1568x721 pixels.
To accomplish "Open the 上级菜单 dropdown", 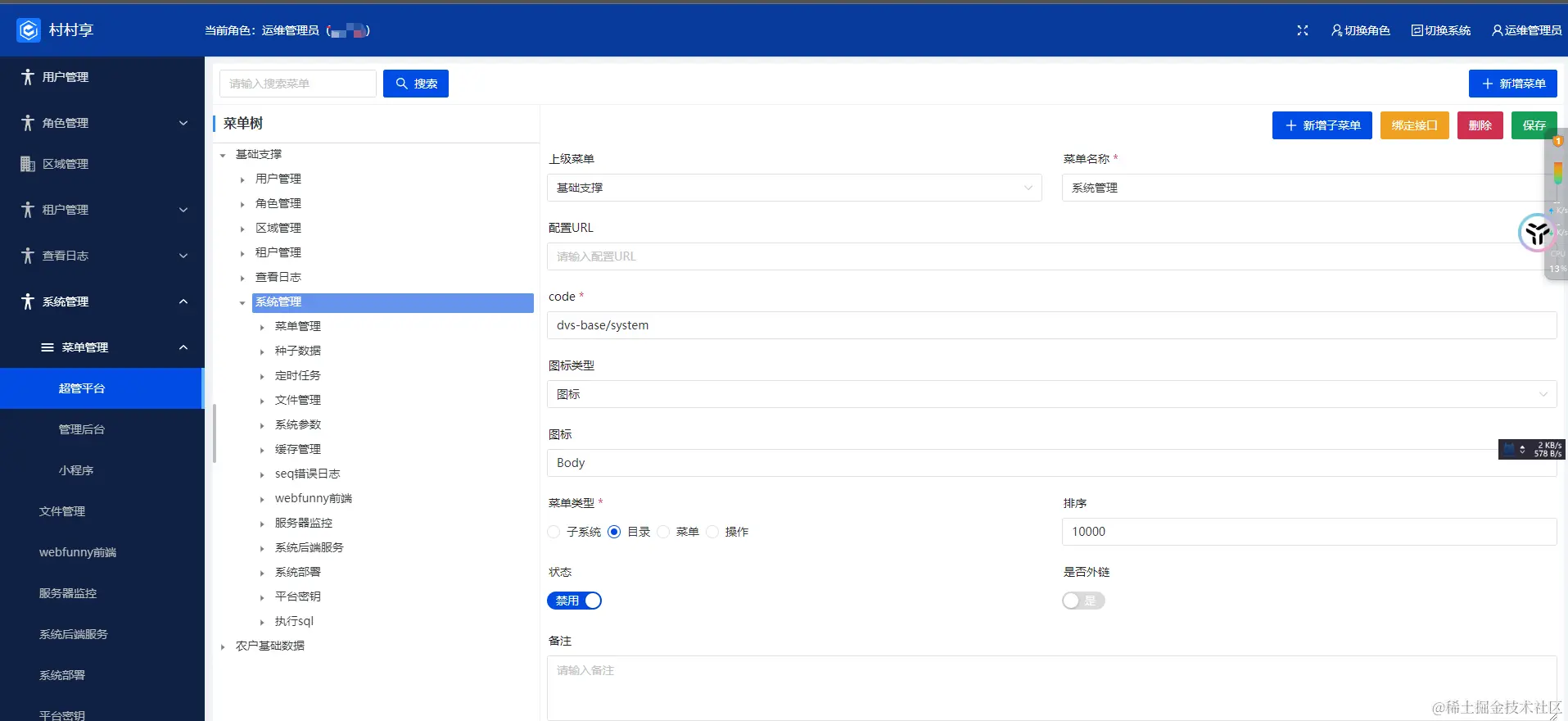I will click(794, 188).
